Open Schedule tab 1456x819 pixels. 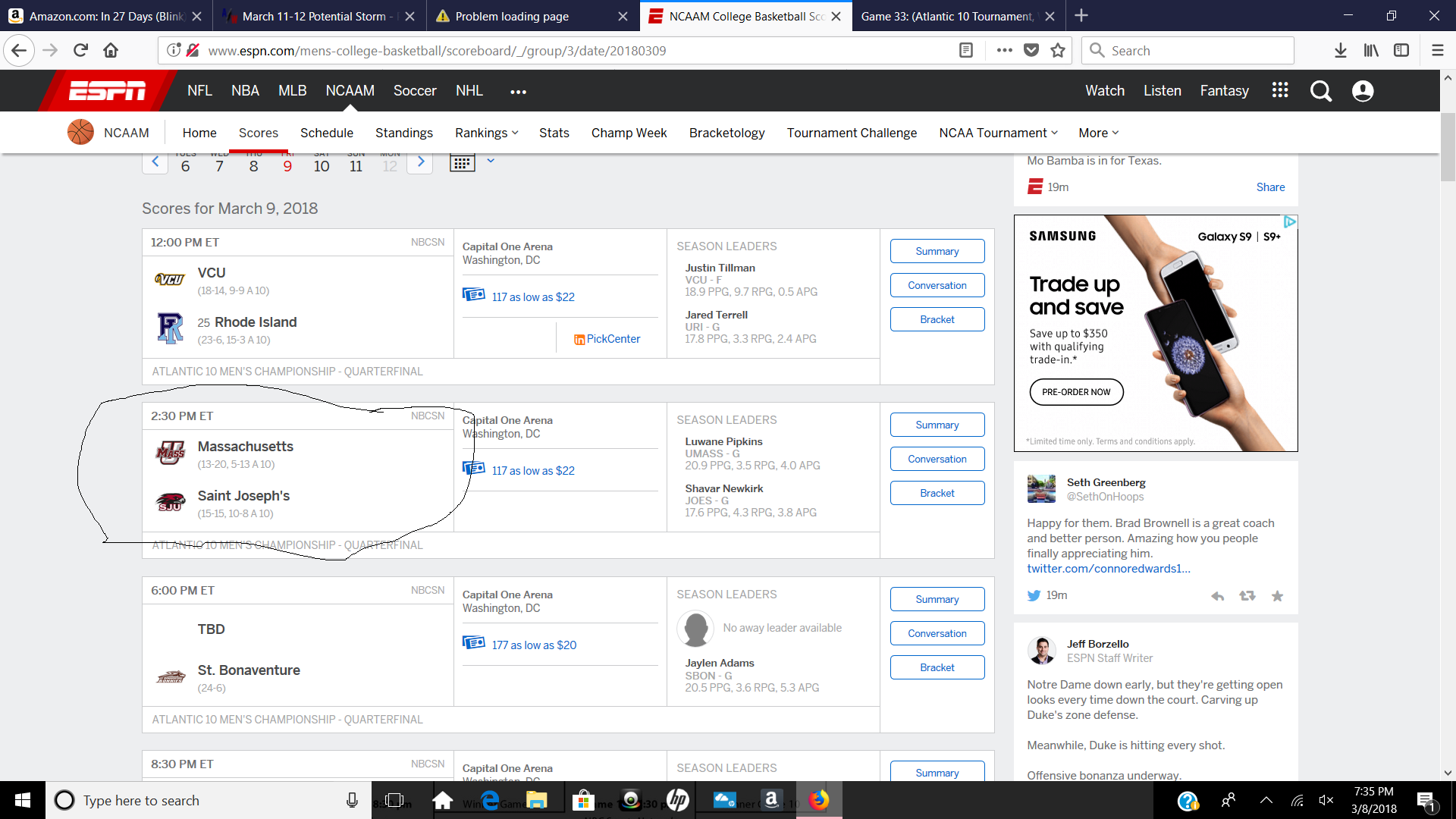coord(327,133)
